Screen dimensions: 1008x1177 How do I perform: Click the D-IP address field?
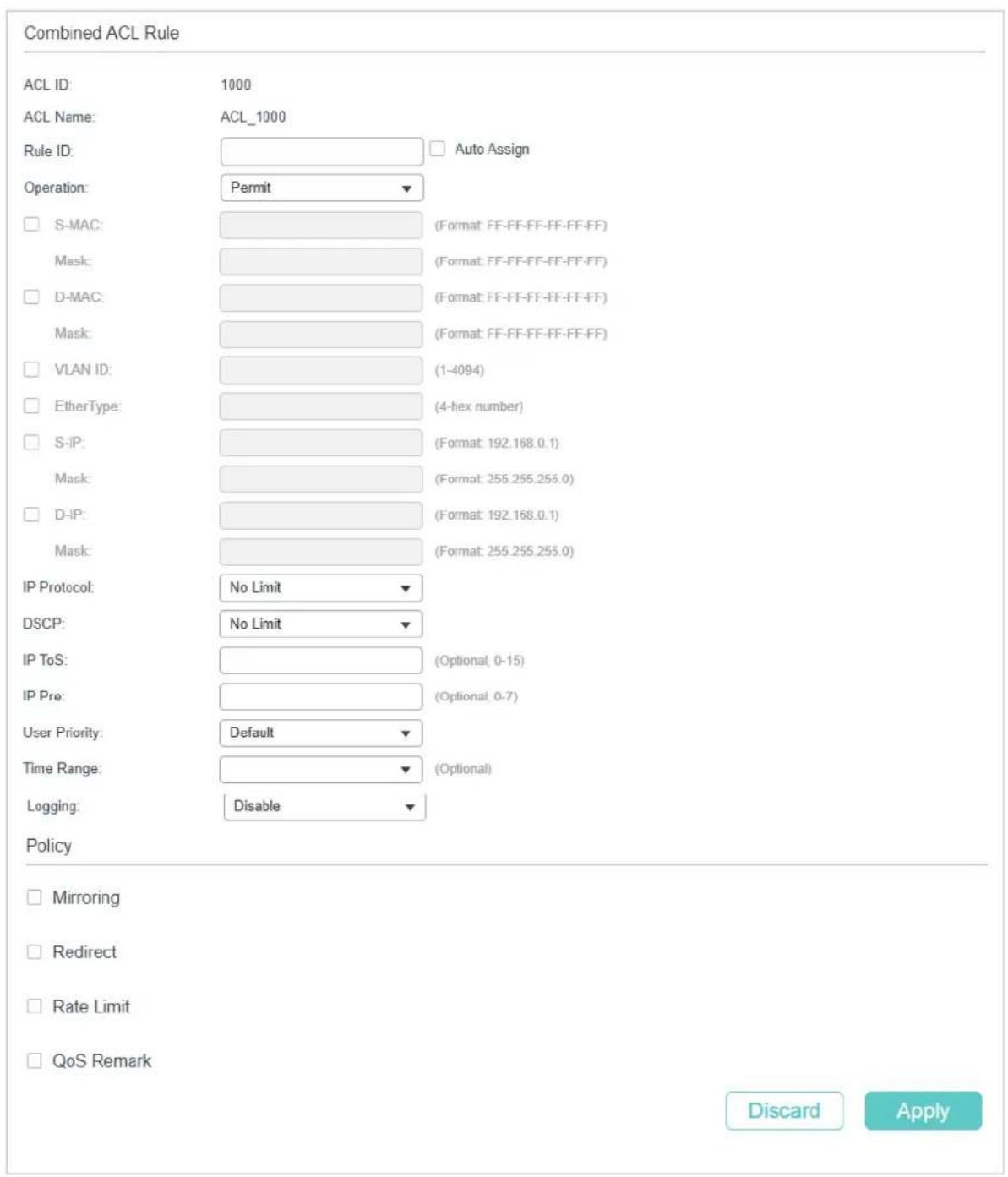[x=321, y=515]
